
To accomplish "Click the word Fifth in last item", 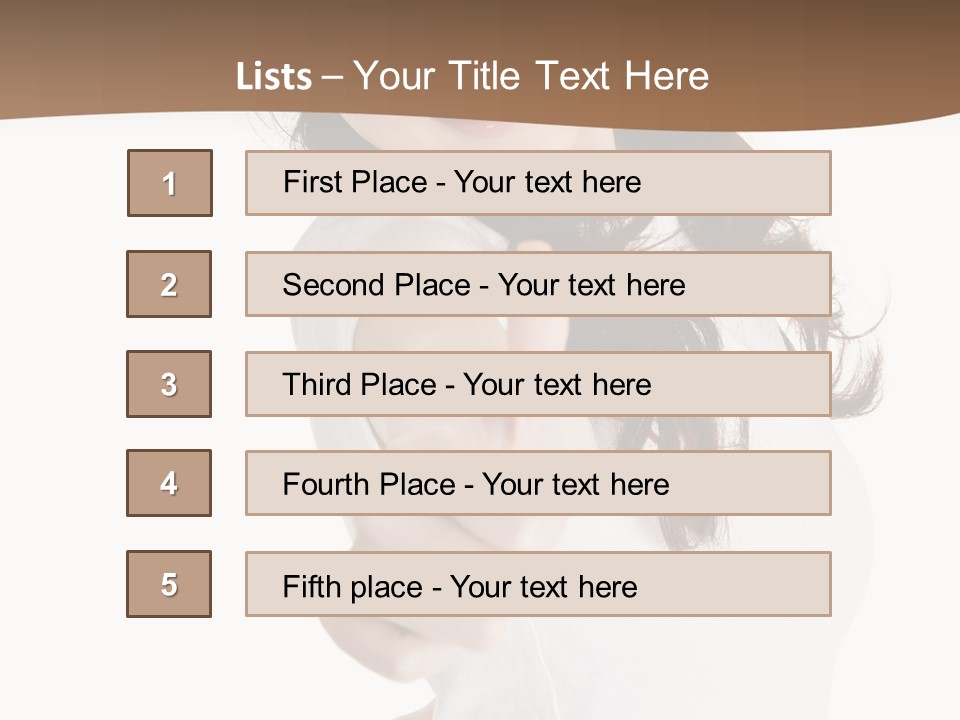I will (x=313, y=586).
